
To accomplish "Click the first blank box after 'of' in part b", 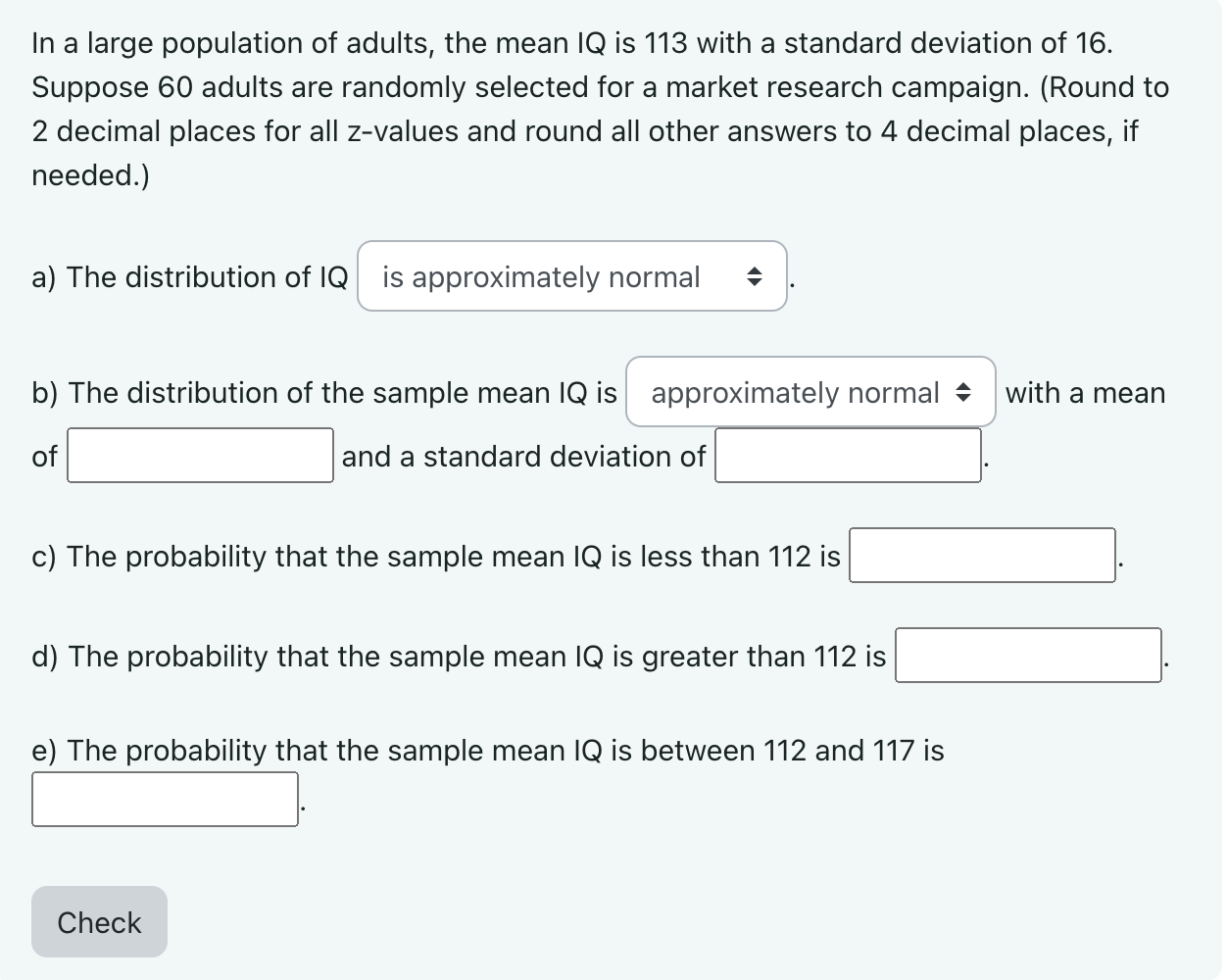I will [200, 456].
